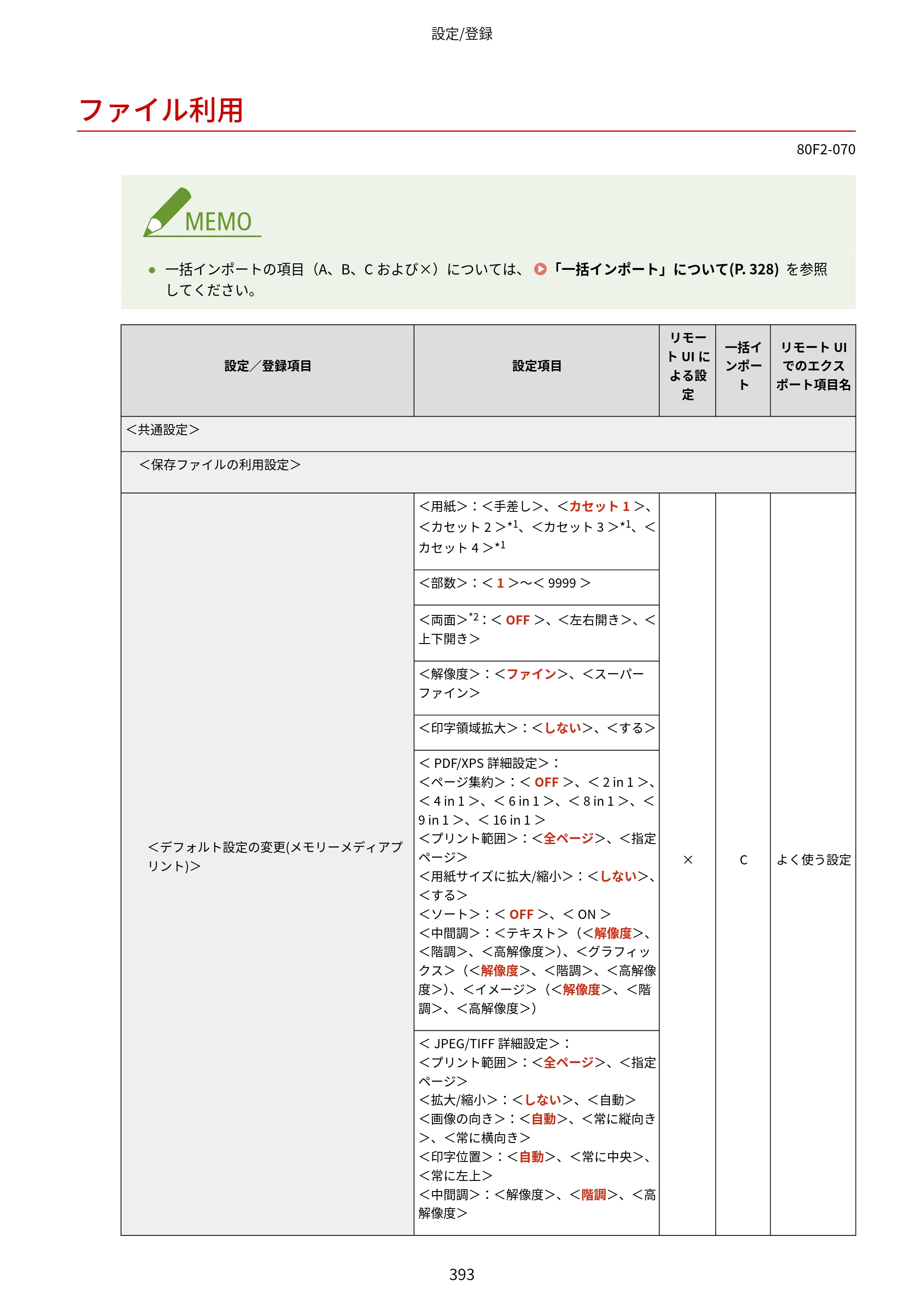Click <デフォルト設定の変更(メモリーメディアプリント)> cell

coord(267,863)
